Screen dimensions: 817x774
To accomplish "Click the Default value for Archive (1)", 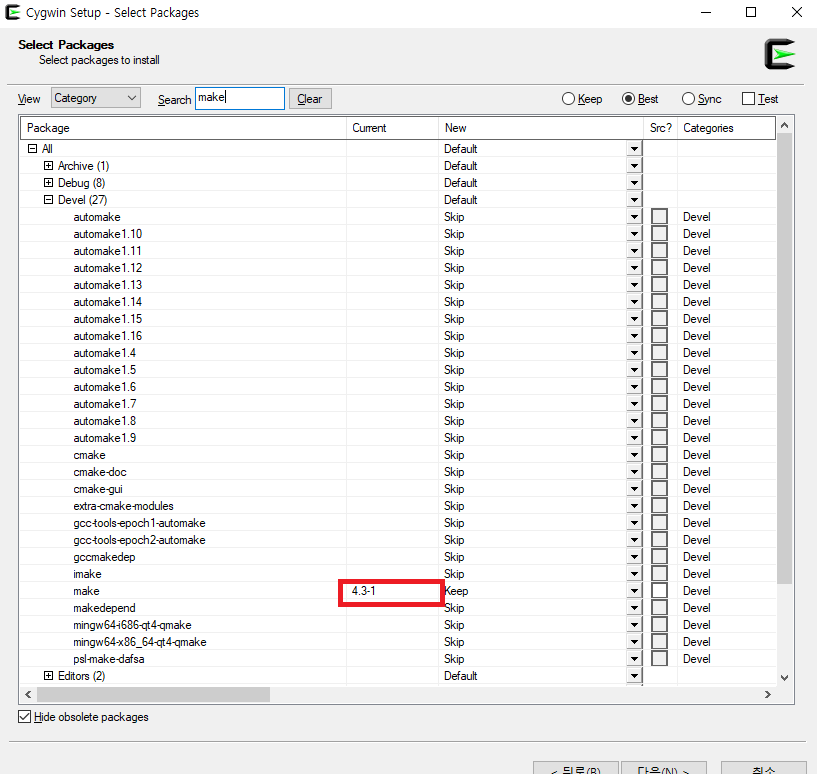I will point(461,166).
